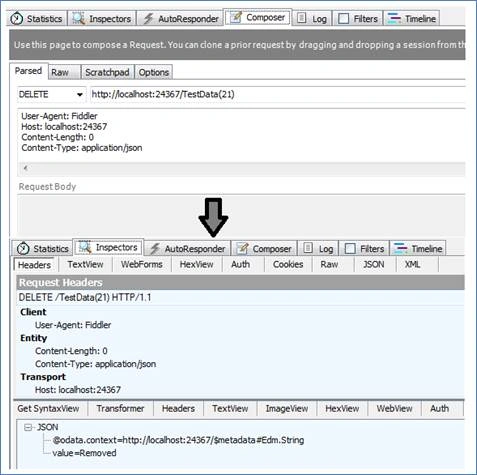Open the WebView response tab
The height and width of the screenshot is (475, 477).
[394, 408]
